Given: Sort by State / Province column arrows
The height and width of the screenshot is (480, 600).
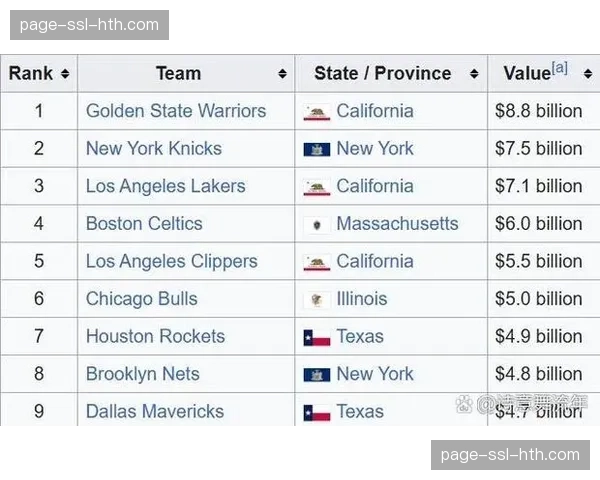Looking at the screenshot, I should click(x=473, y=74).
